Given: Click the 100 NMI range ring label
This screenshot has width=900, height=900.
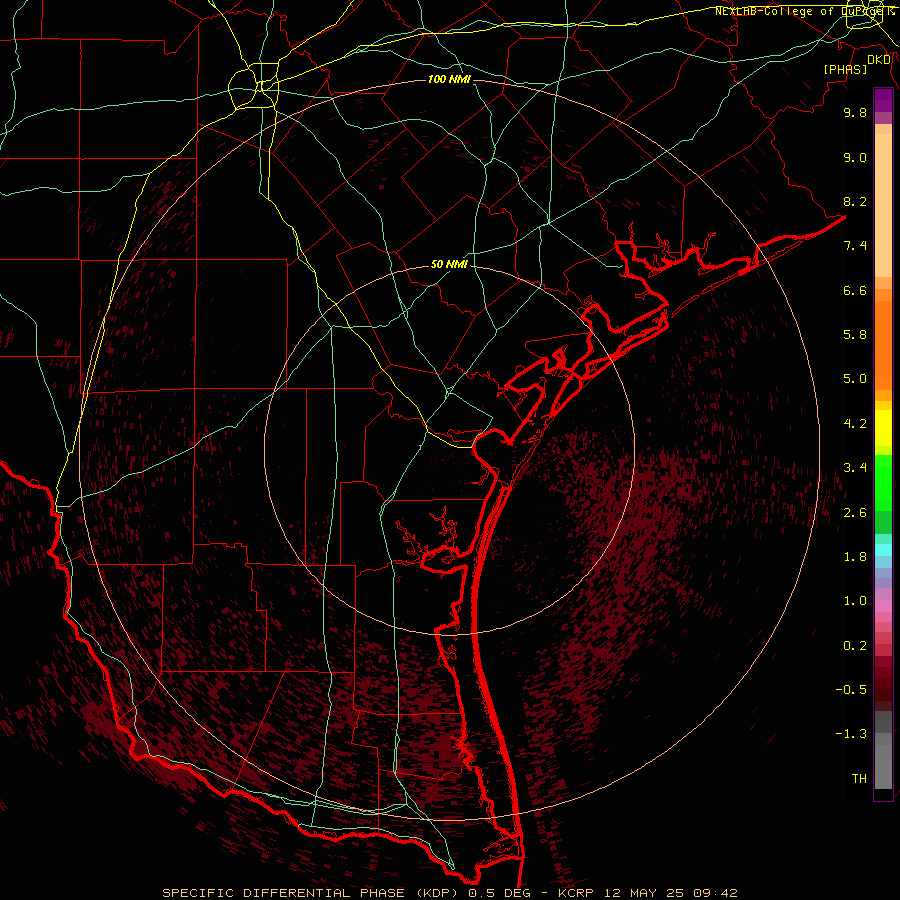Looking at the screenshot, I should click(449, 79).
